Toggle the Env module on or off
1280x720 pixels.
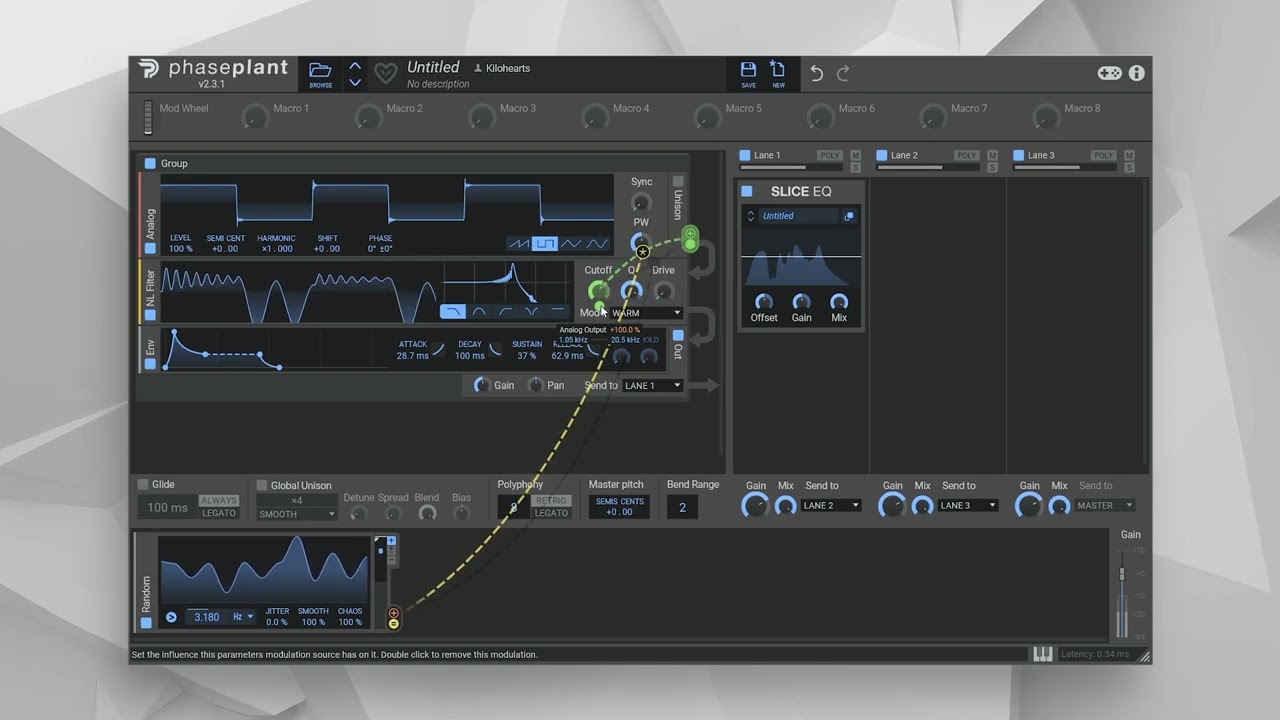150,364
